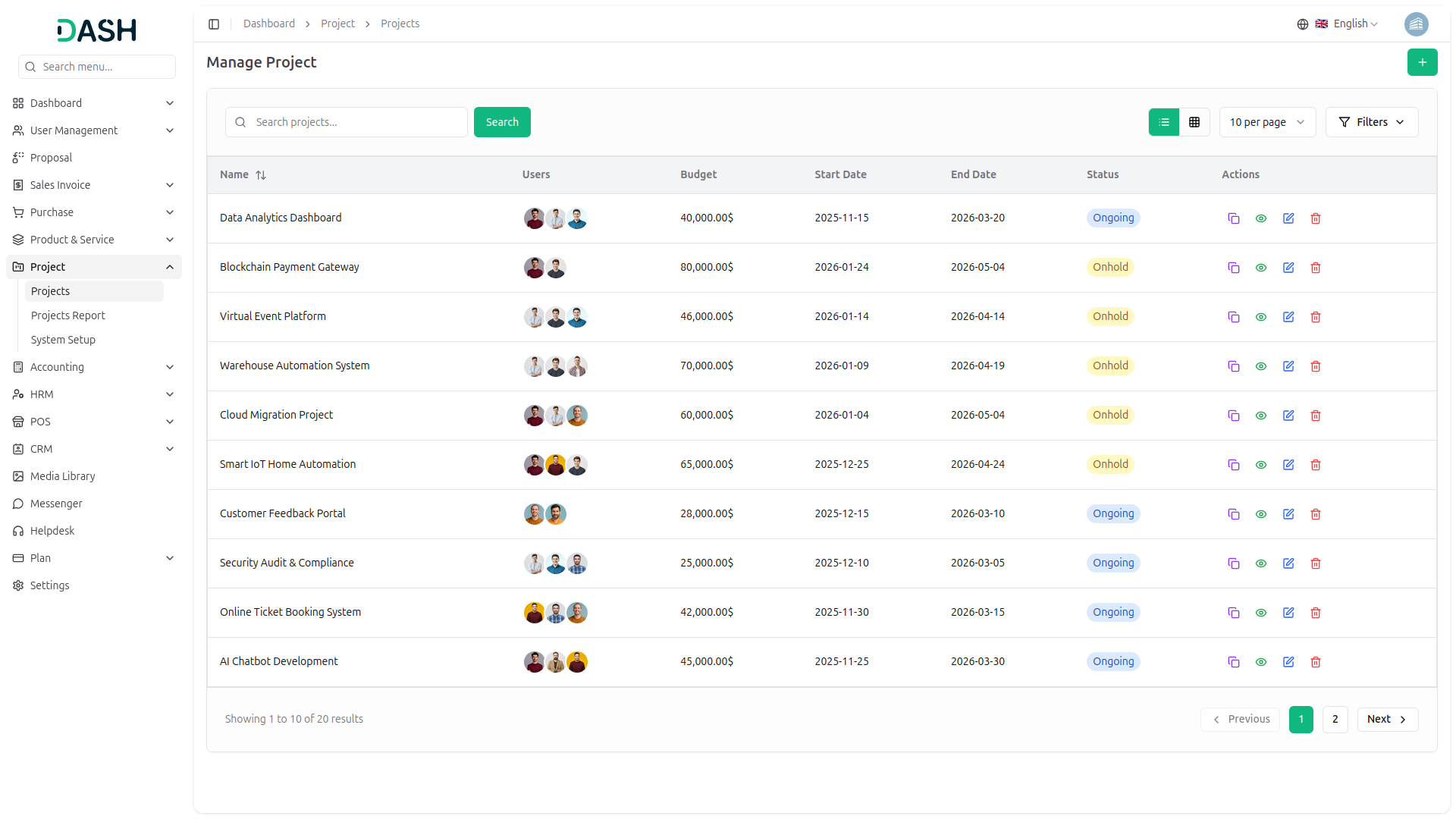
Task: Switch to list view layout
Action: pyautogui.click(x=1163, y=122)
